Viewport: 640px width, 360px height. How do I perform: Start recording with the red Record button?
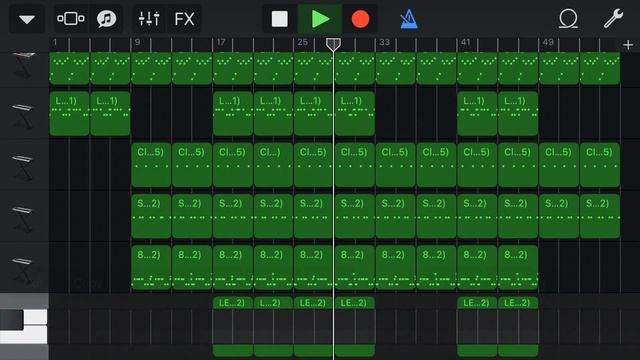(x=360, y=19)
